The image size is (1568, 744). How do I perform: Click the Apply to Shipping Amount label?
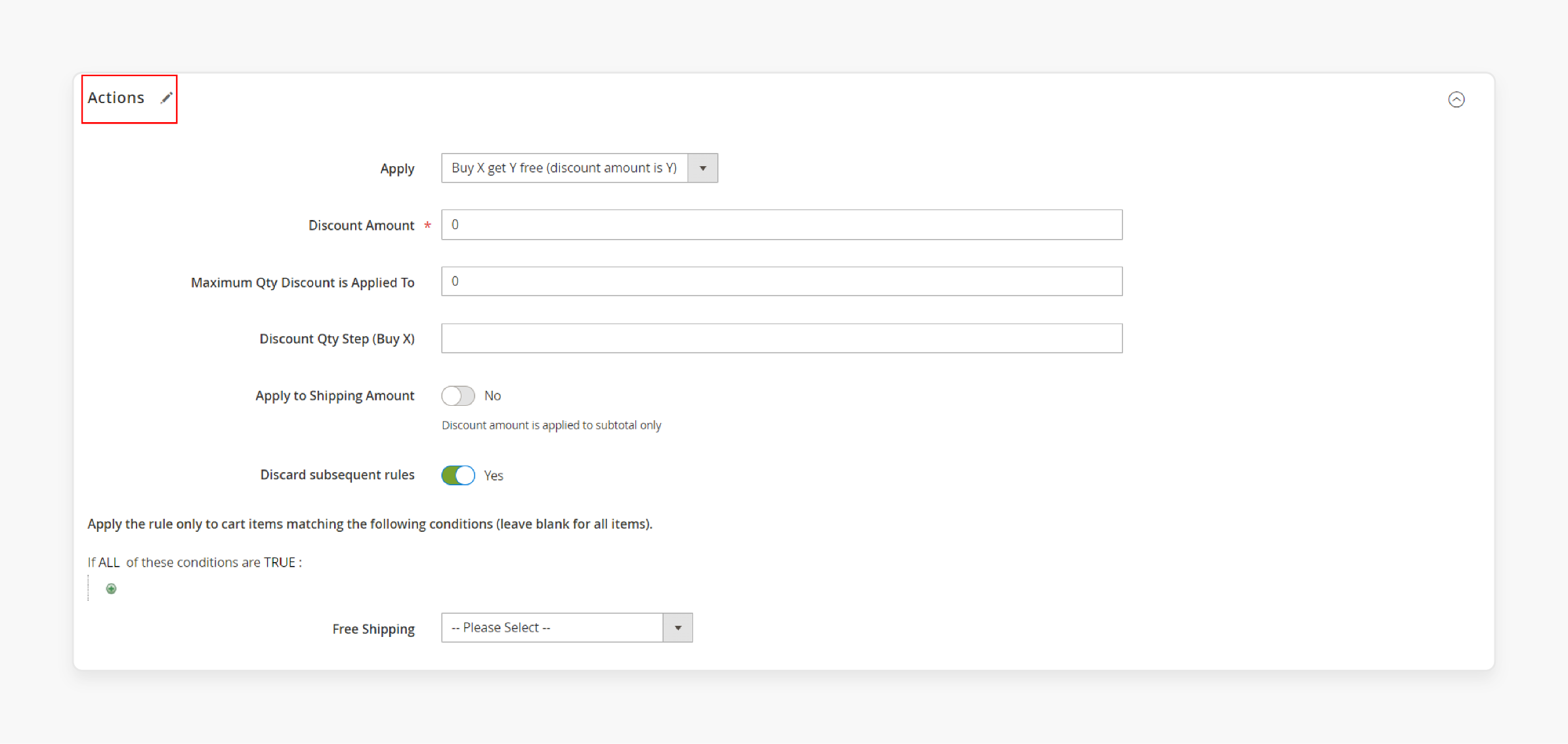(335, 395)
